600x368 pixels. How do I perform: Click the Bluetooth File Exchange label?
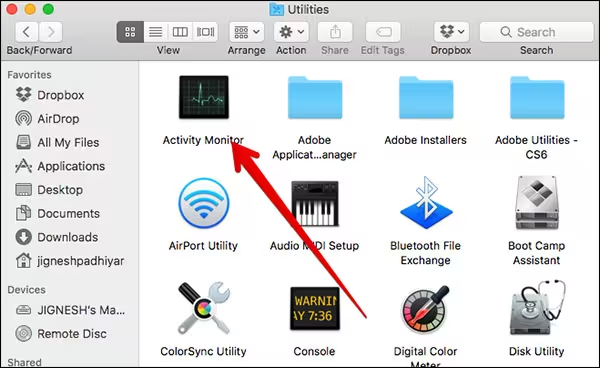pos(426,253)
